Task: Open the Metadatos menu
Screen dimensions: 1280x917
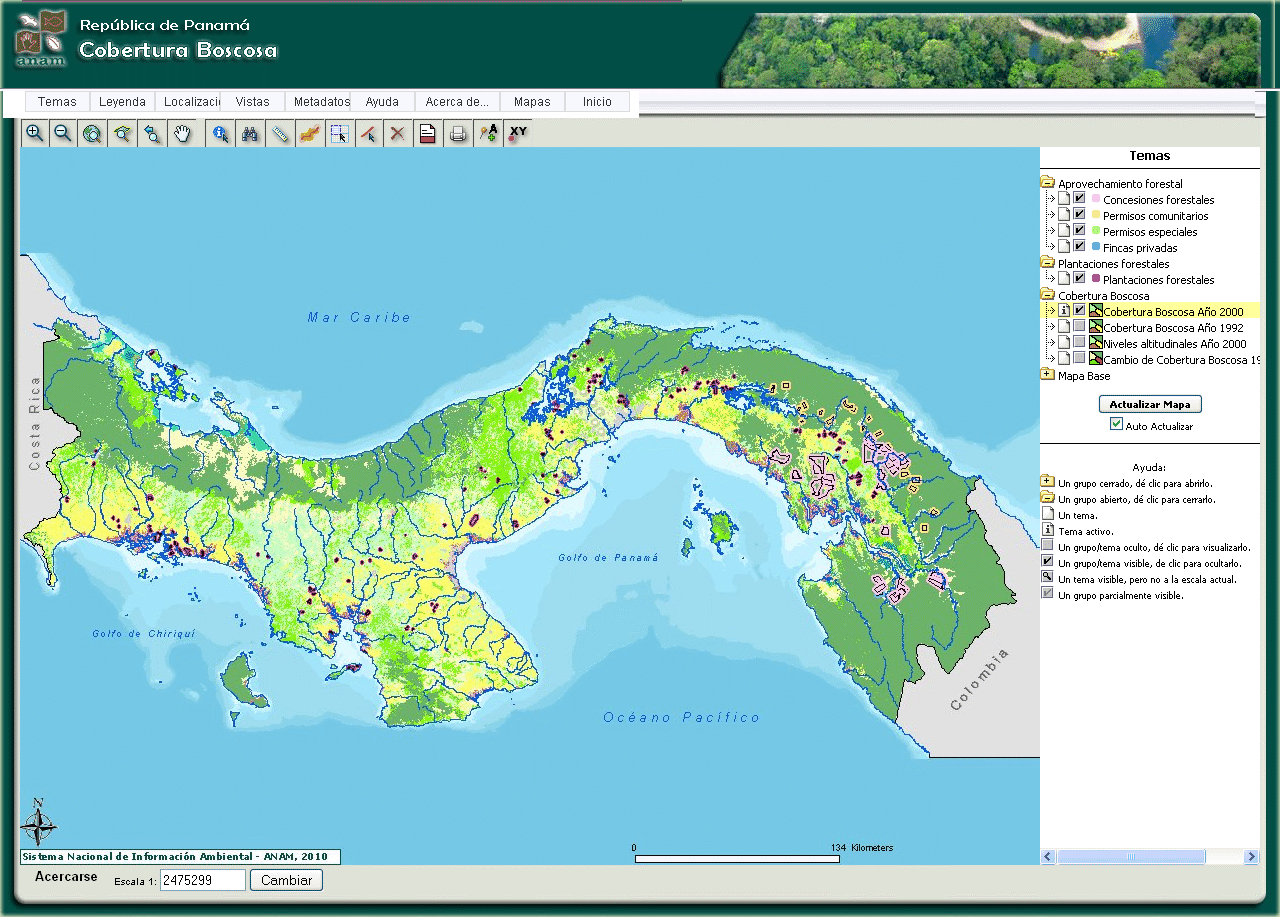Action: 319,101
